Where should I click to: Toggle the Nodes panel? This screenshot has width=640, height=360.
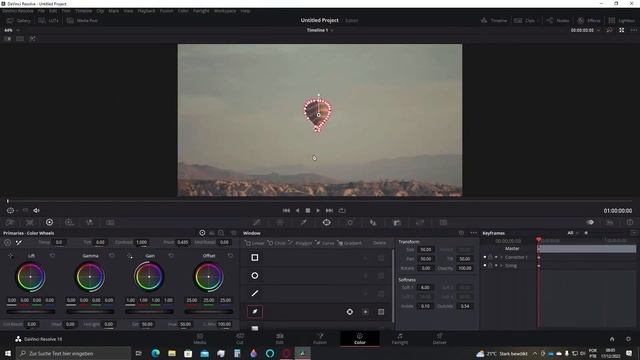tap(558, 20)
